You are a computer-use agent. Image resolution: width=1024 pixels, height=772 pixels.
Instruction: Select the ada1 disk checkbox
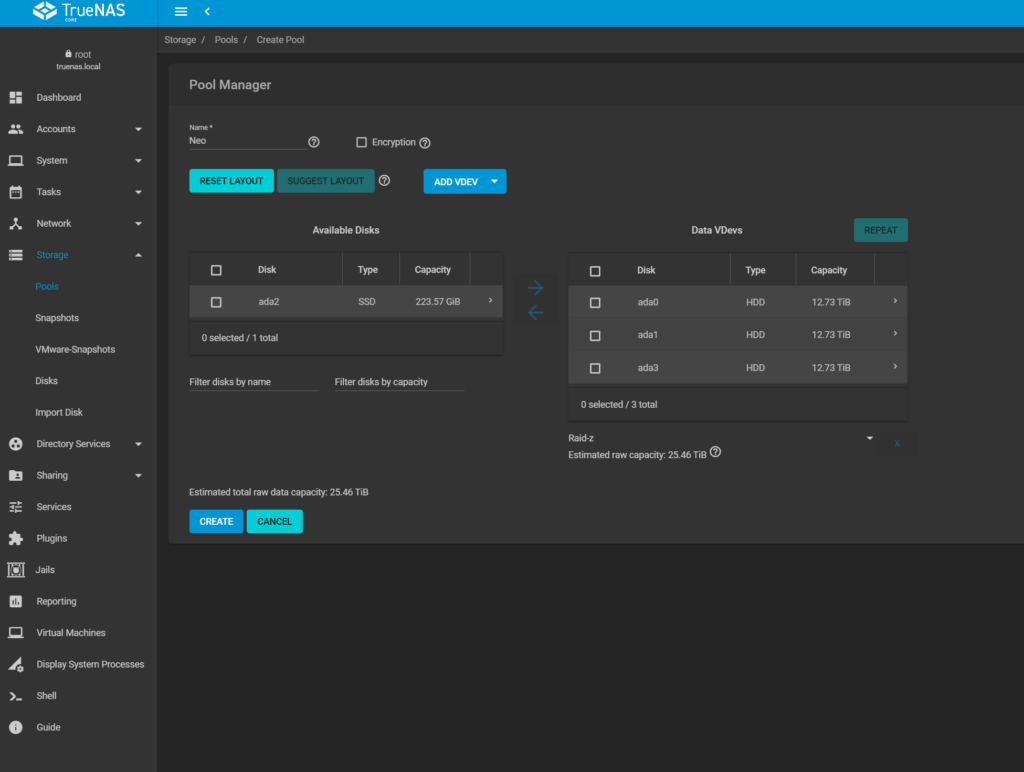[595, 335]
